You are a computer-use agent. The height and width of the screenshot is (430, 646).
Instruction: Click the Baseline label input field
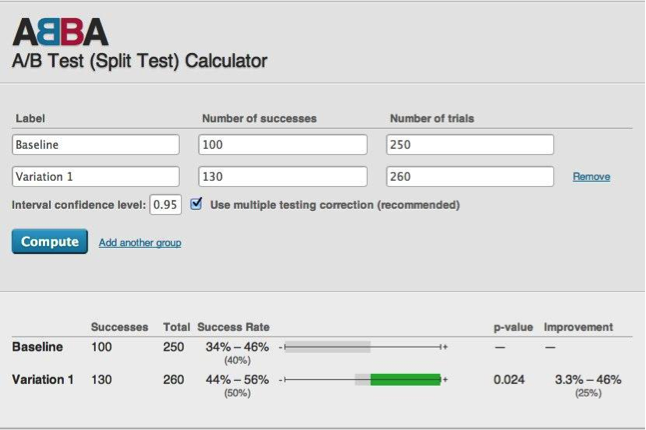[x=95, y=145]
